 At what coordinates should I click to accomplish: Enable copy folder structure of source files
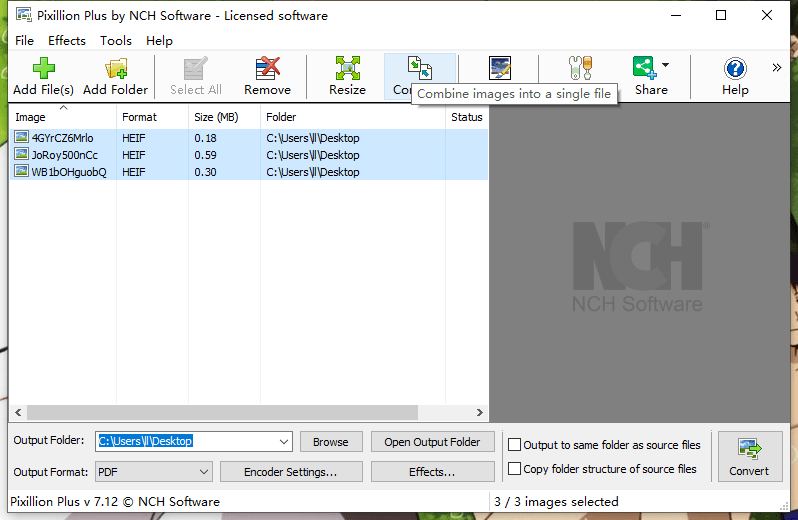pyautogui.click(x=515, y=469)
